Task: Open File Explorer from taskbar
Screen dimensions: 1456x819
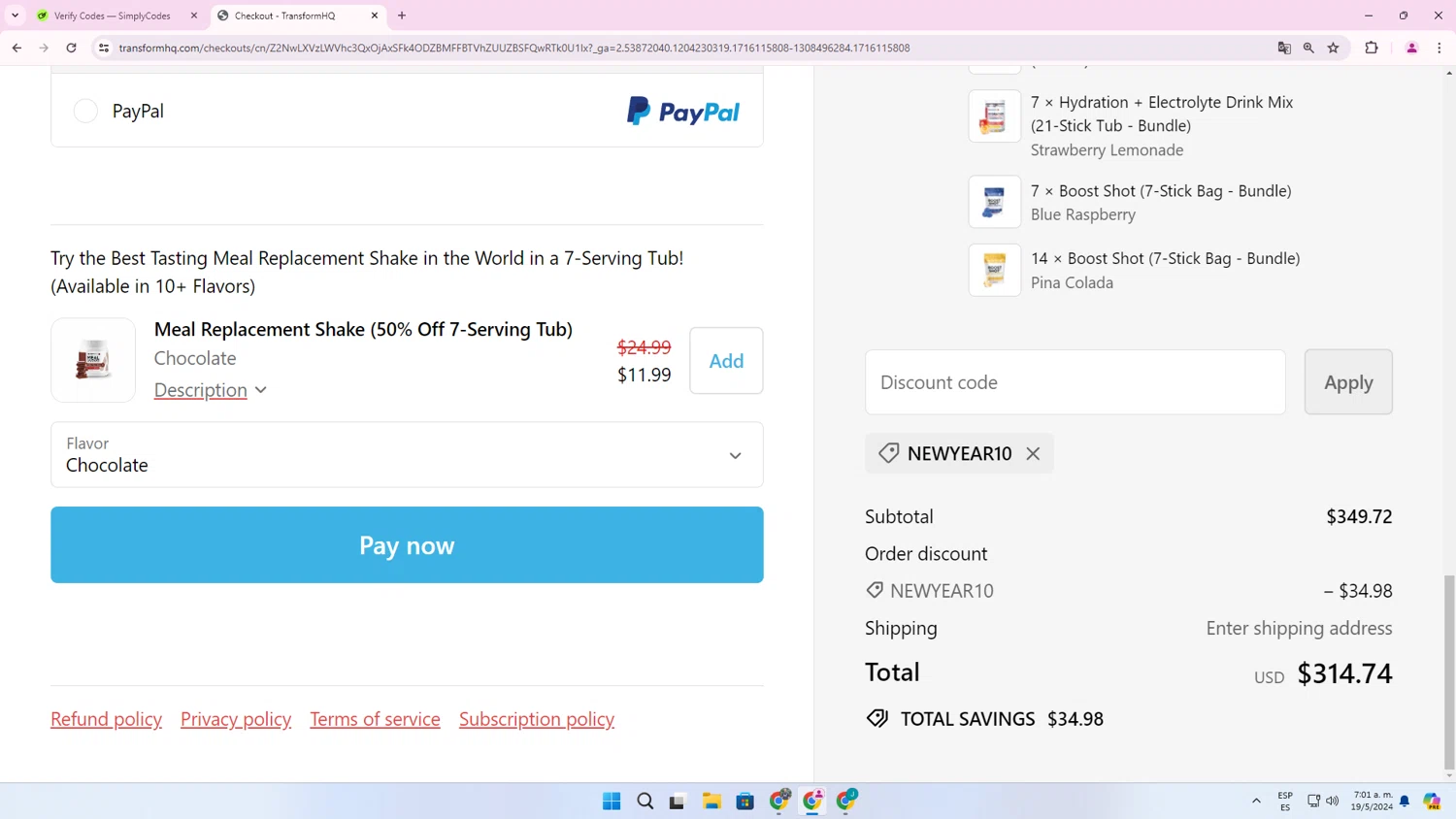Action: (x=711, y=801)
